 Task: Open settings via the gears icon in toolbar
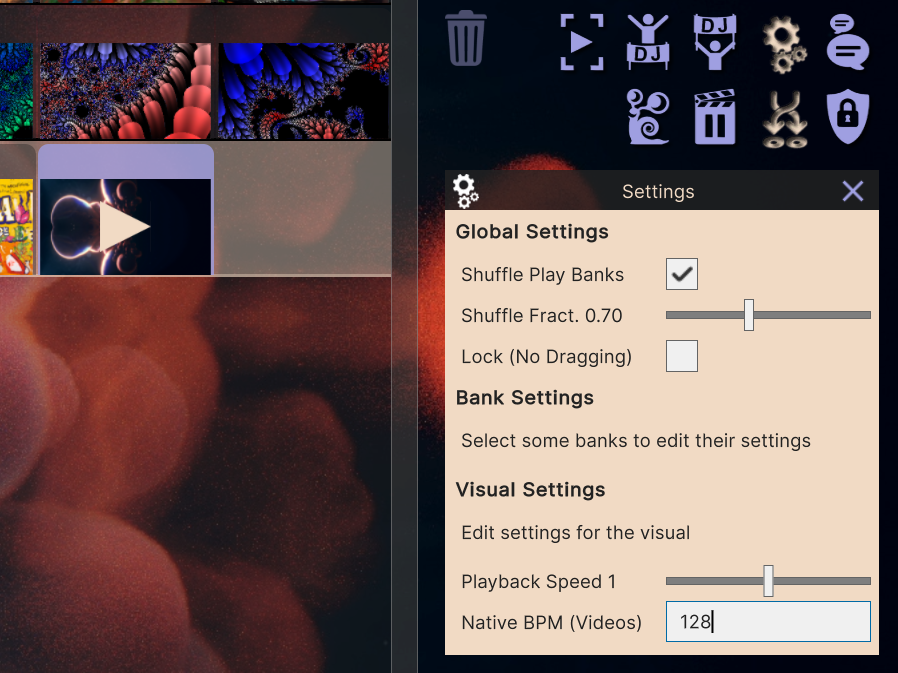click(785, 44)
